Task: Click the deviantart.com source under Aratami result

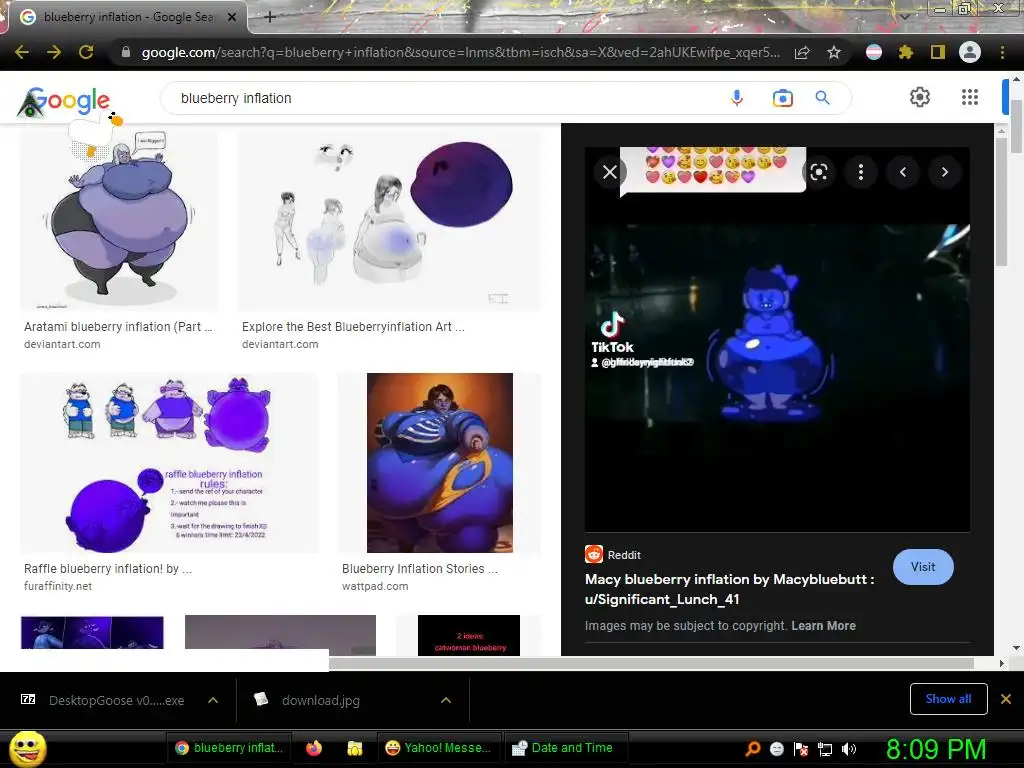Action: click(62, 344)
